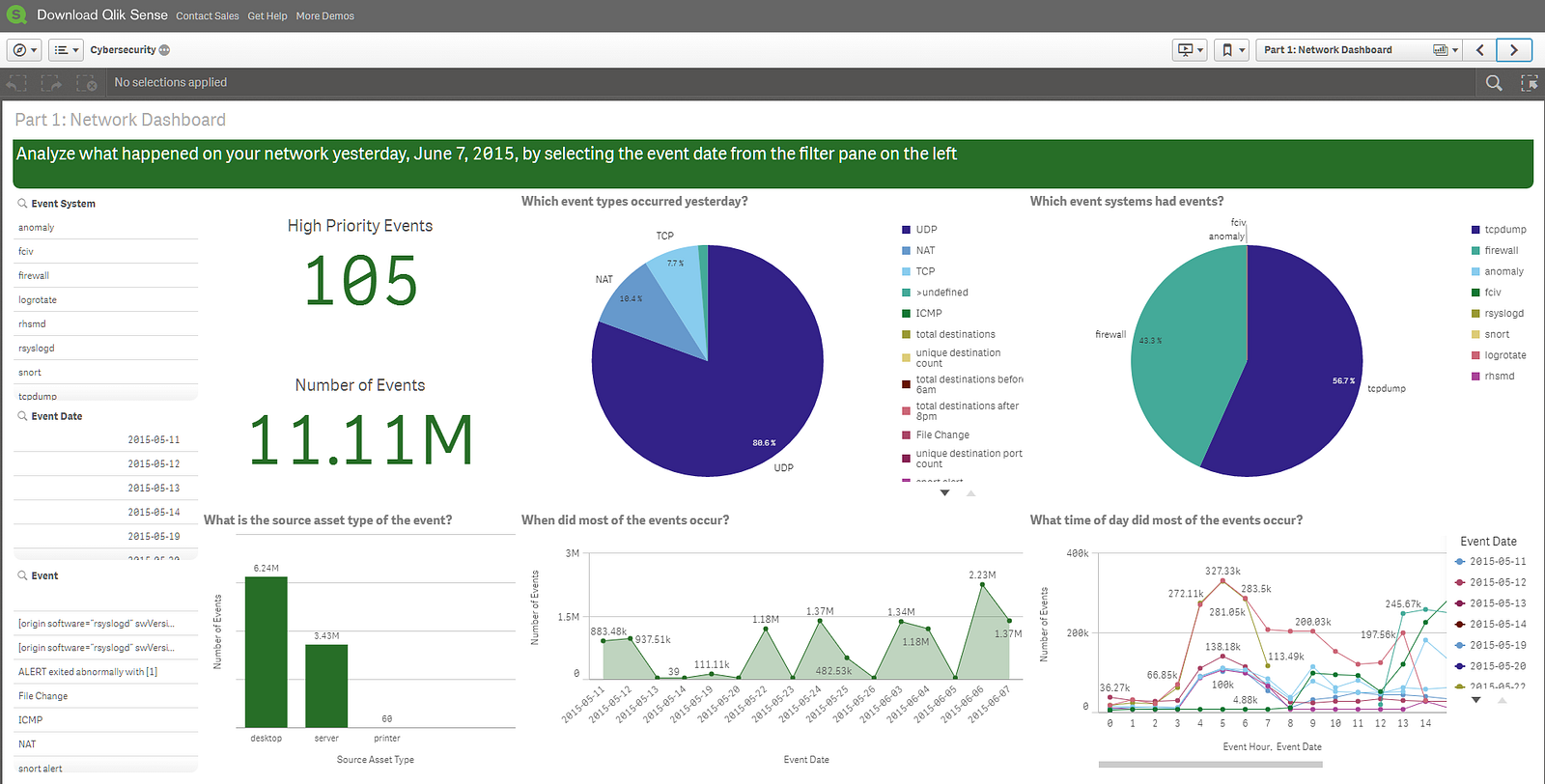Open the list view menu
The height and width of the screenshot is (784, 1545).
[x=66, y=50]
